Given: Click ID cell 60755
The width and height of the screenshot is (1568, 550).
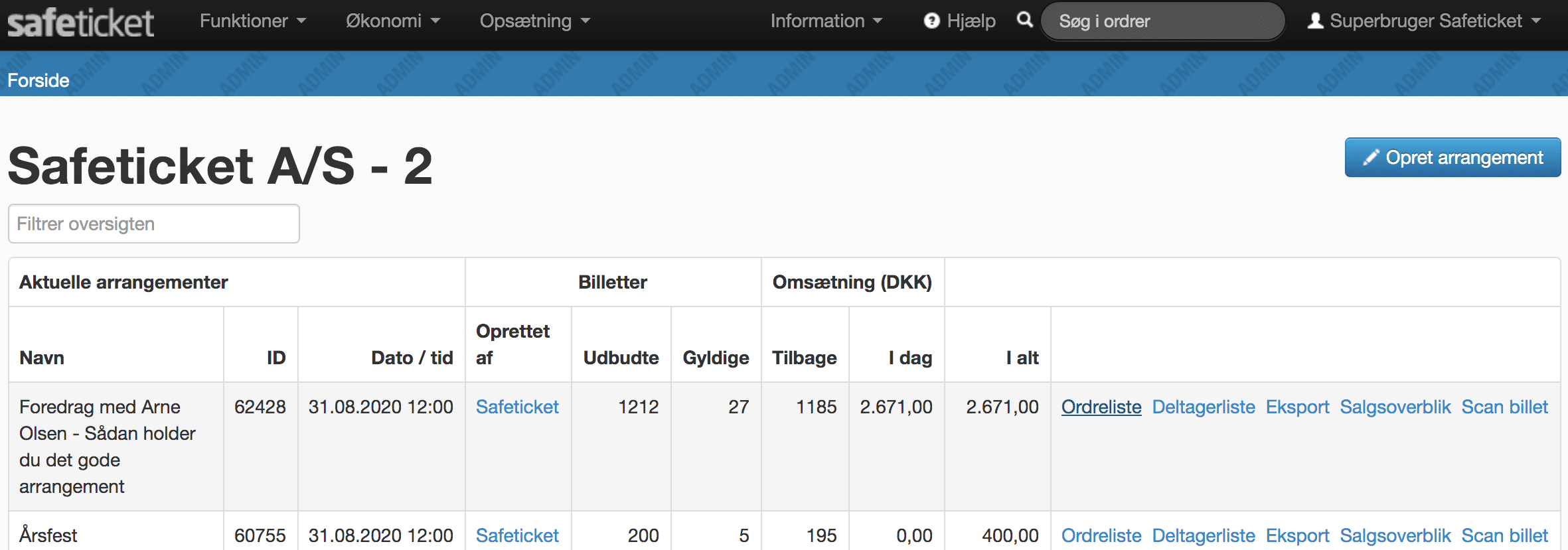Looking at the screenshot, I should (x=260, y=535).
